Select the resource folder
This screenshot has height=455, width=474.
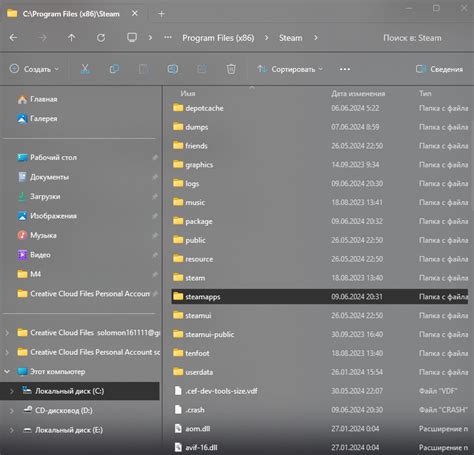(x=320, y=259)
